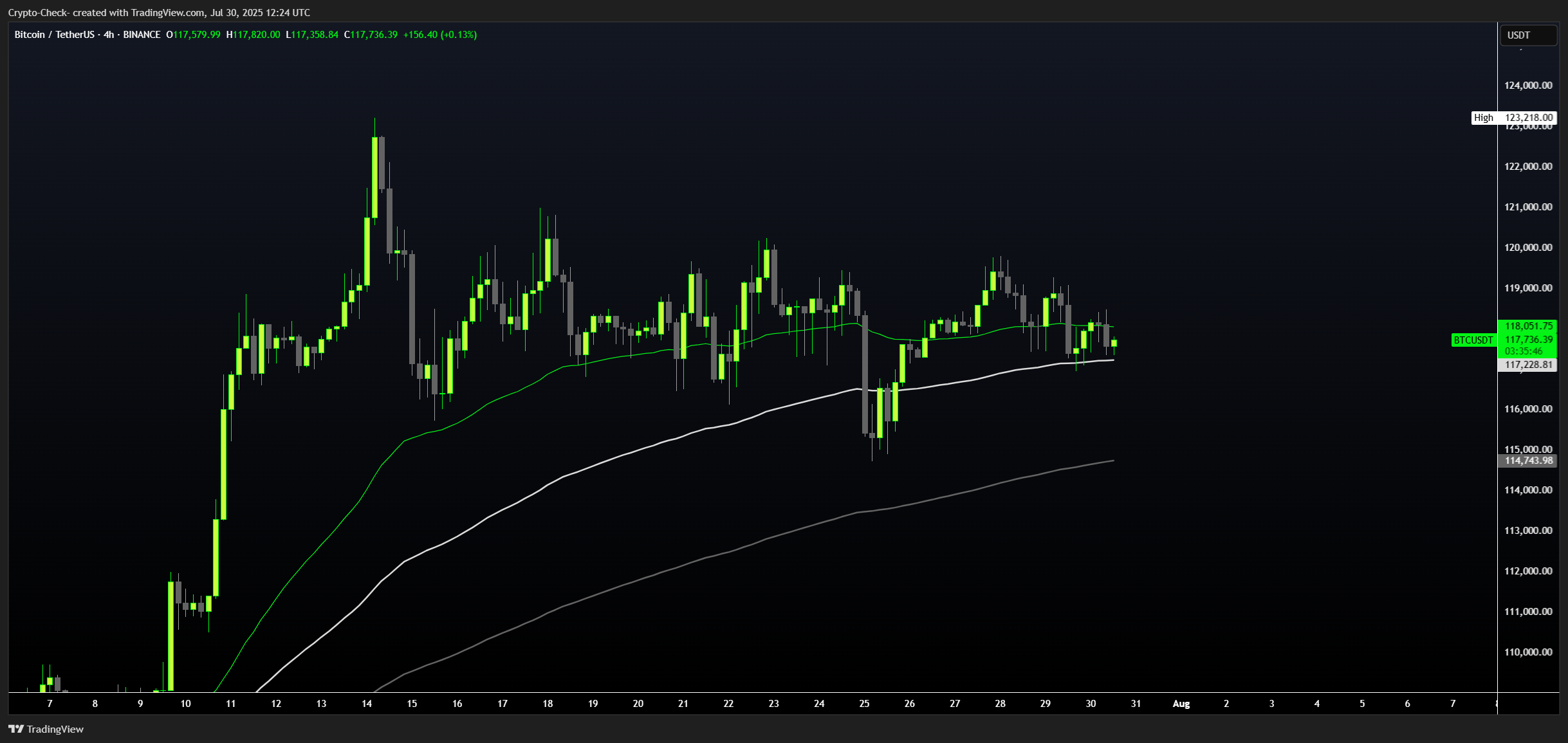Click the 03:35:46 candle countdown timer
The height and width of the screenshot is (743, 1568).
(x=1523, y=351)
